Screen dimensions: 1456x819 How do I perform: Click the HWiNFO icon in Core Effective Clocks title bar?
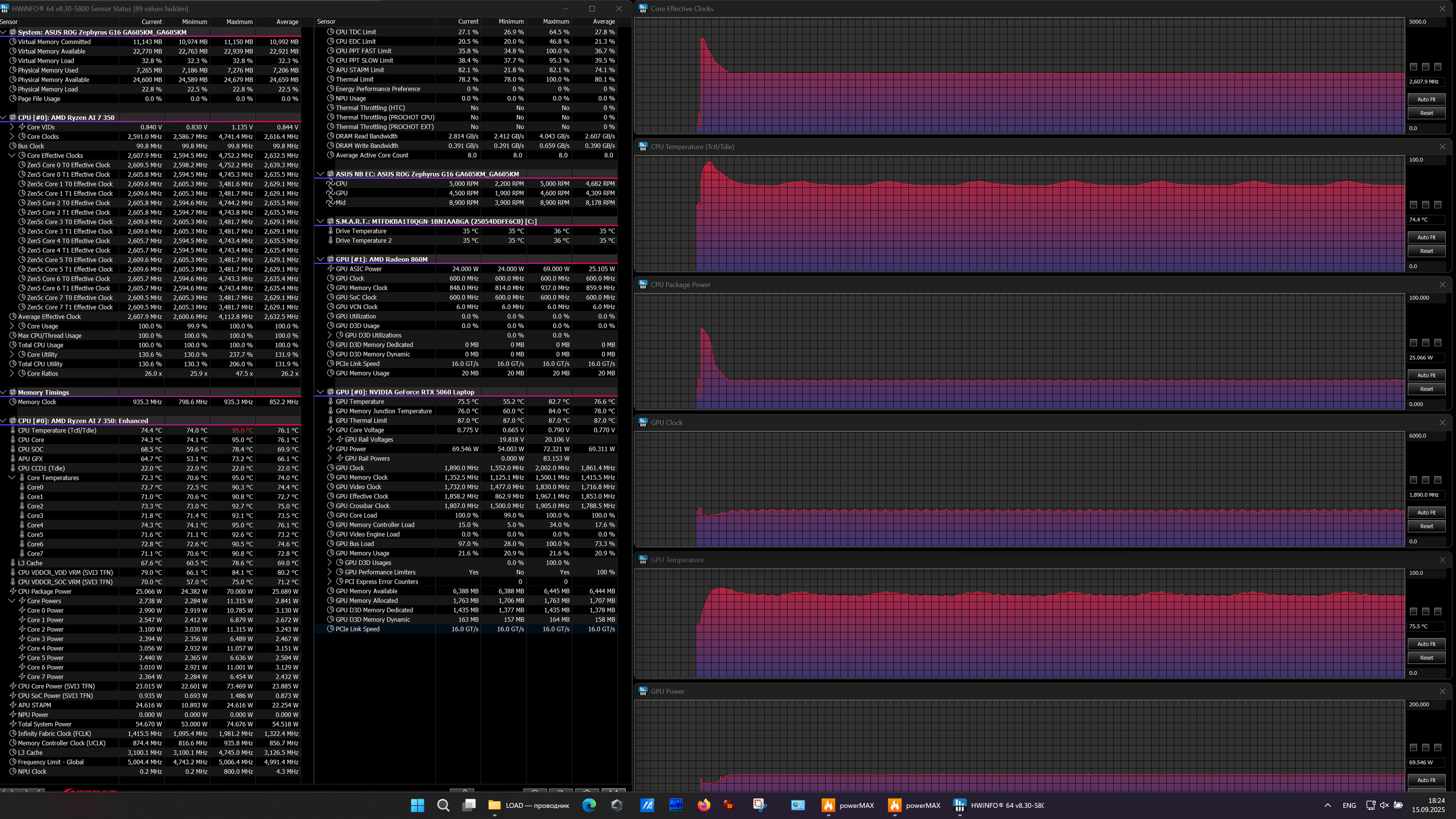coord(643,8)
